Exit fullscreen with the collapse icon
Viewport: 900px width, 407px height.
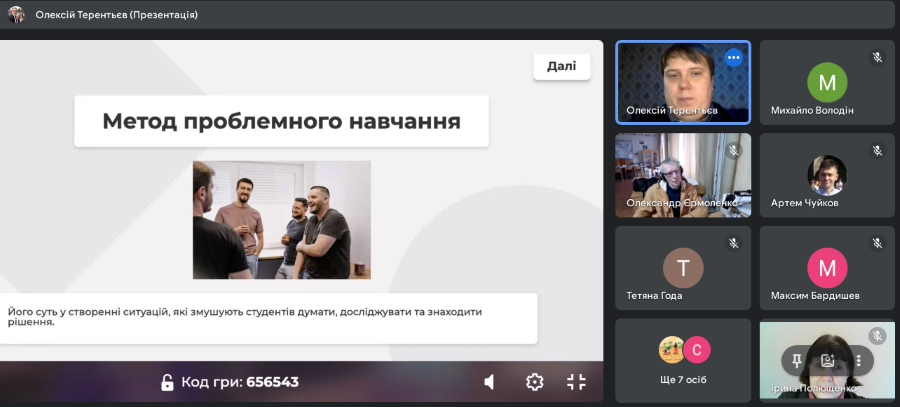576,382
